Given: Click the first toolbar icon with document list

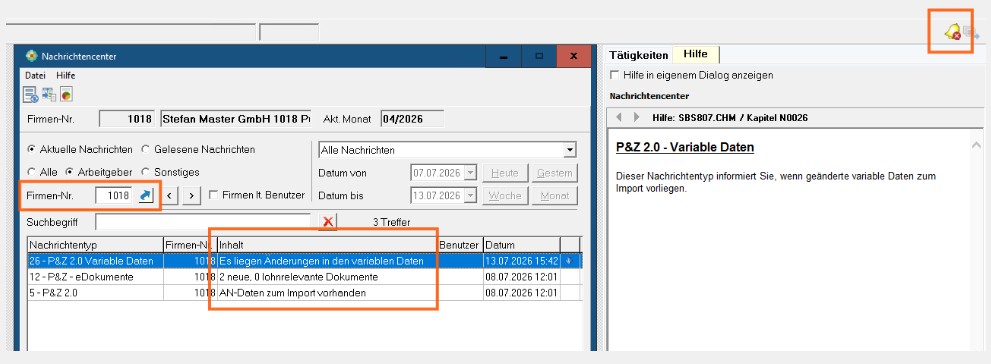Looking at the screenshot, I should [30, 95].
